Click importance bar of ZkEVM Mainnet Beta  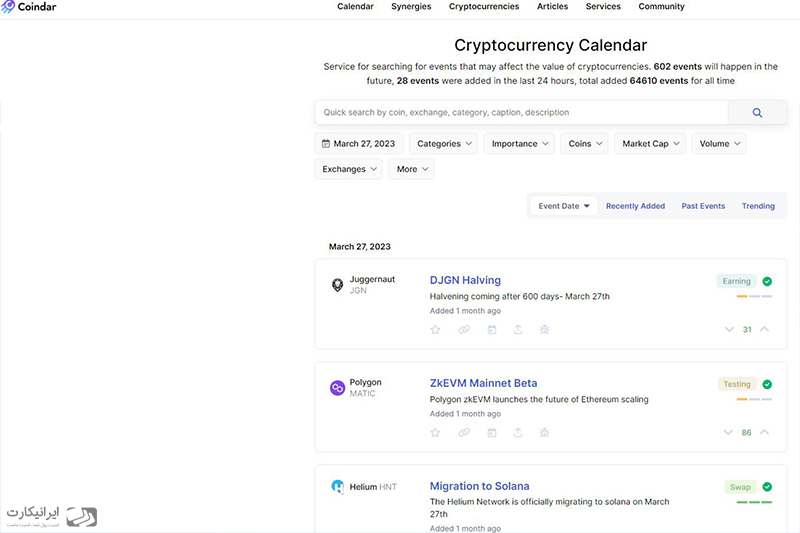point(754,399)
